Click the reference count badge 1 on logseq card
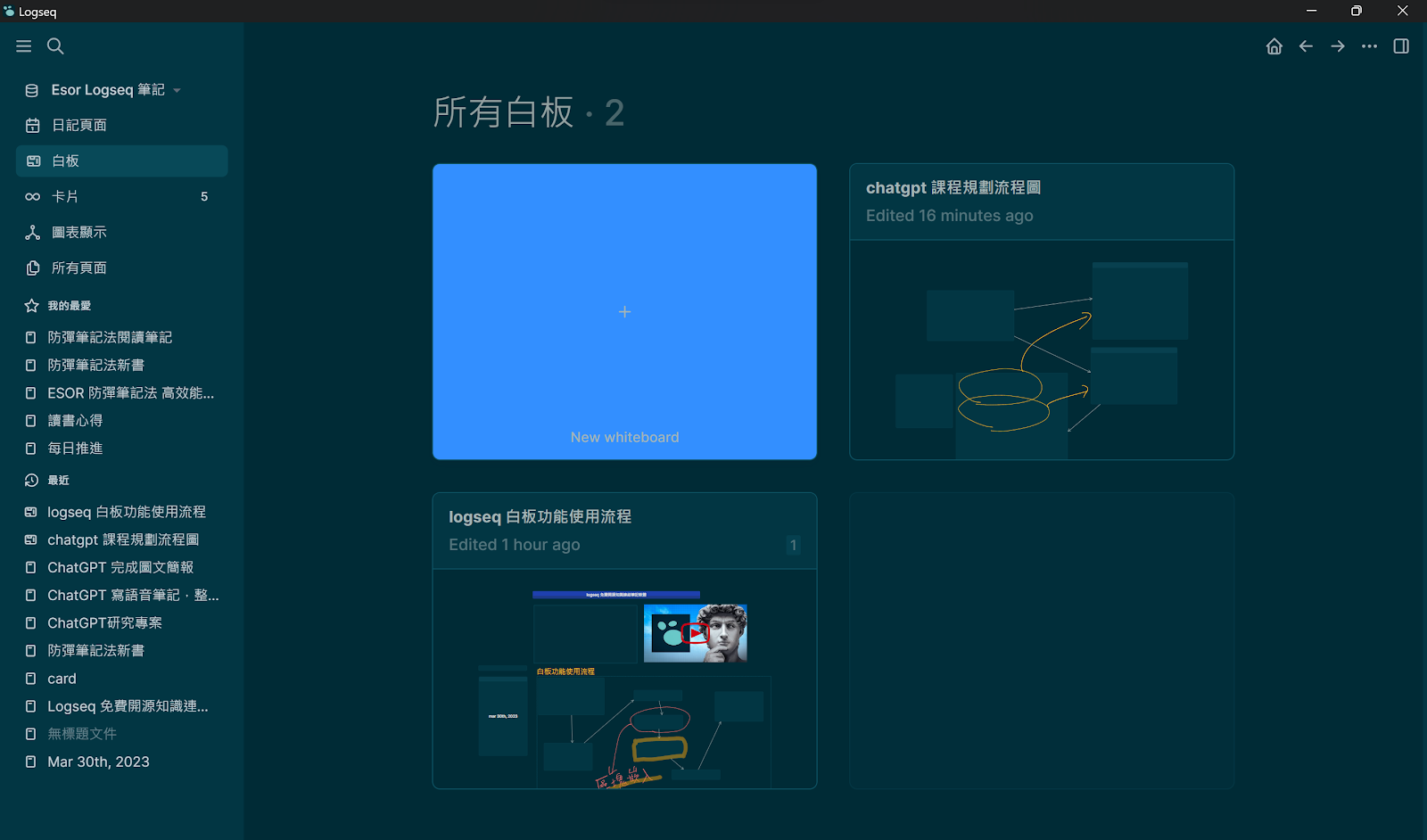The height and width of the screenshot is (840, 1427). pyautogui.click(x=793, y=545)
